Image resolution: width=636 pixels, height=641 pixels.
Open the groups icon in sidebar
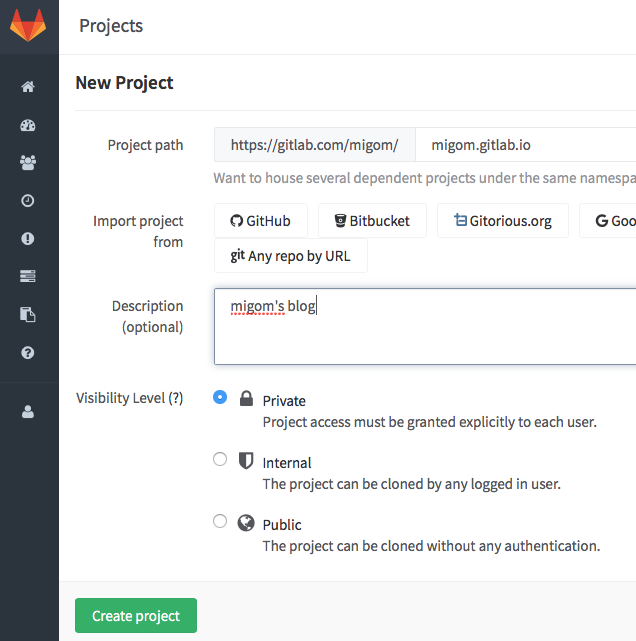28,163
